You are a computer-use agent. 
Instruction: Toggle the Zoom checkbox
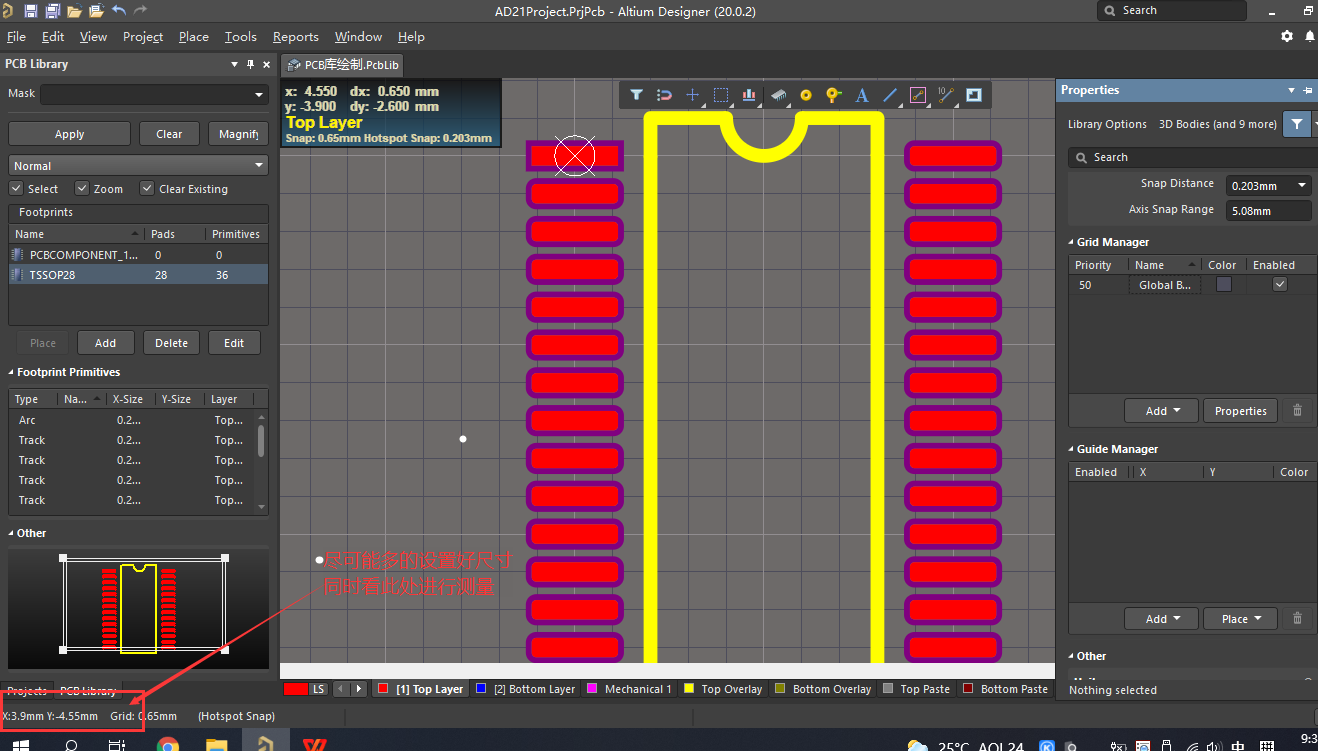pos(81,188)
